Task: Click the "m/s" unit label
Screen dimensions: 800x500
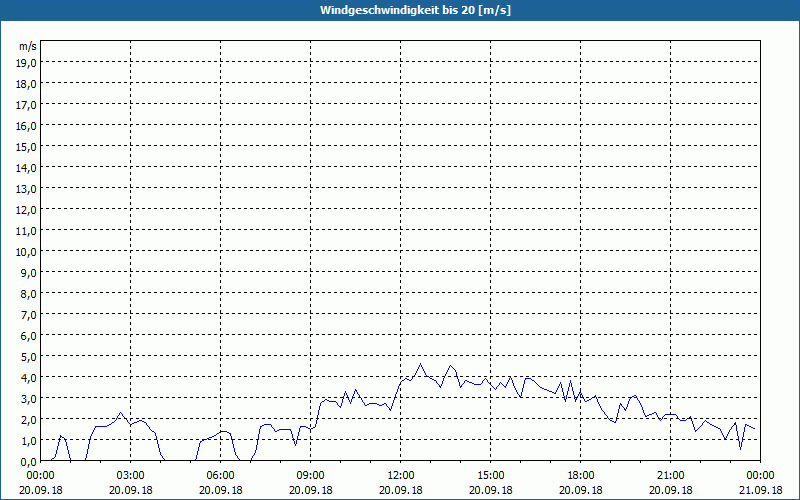Action: tap(28, 46)
